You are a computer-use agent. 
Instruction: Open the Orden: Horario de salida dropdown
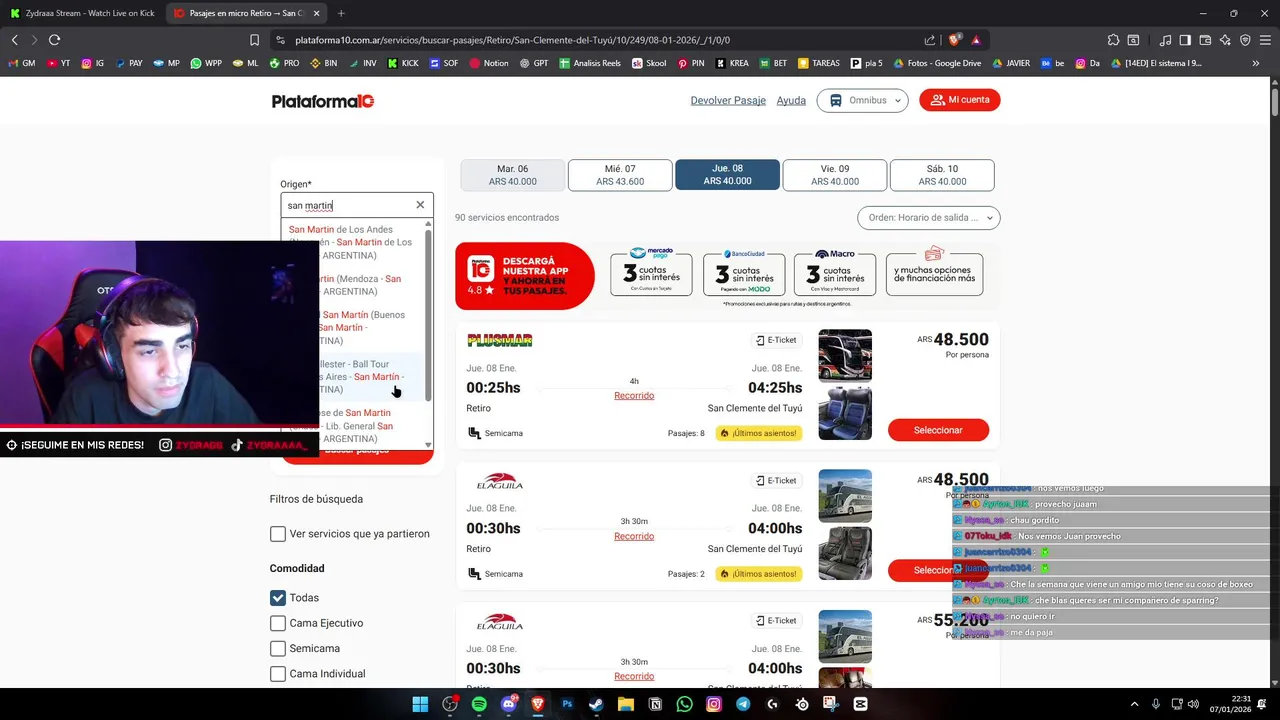928,217
